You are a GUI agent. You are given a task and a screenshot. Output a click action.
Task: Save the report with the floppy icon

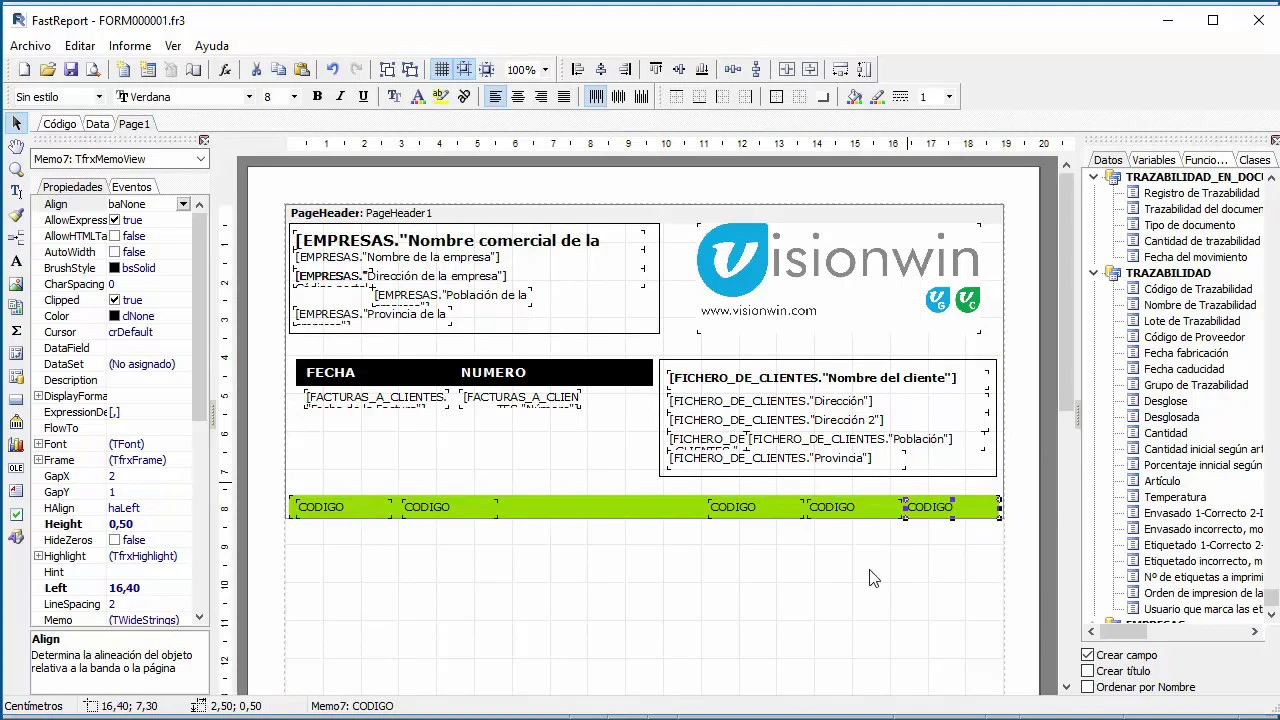click(x=70, y=70)
